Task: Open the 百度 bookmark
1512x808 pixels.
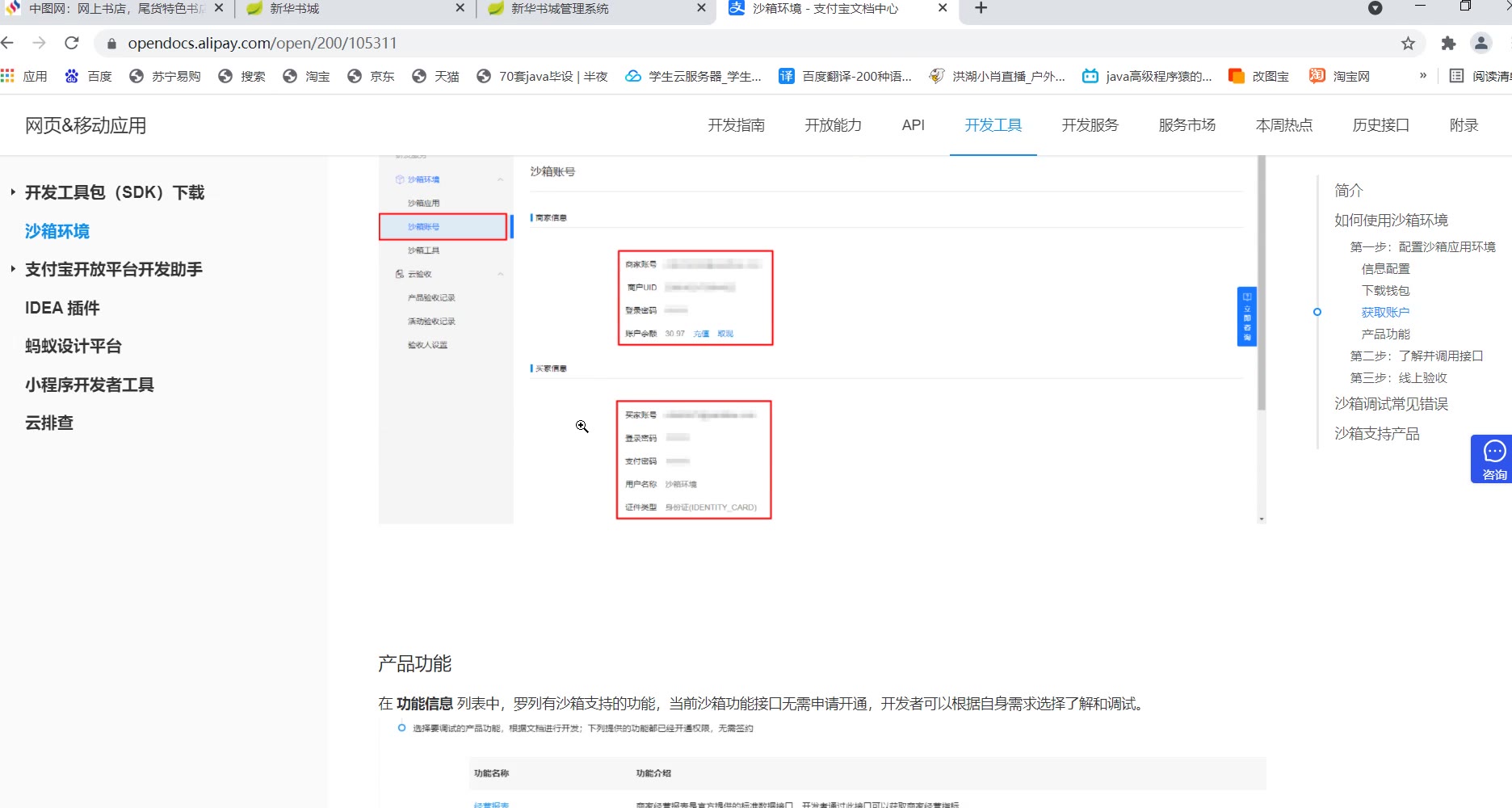Action: coord(89,76)
